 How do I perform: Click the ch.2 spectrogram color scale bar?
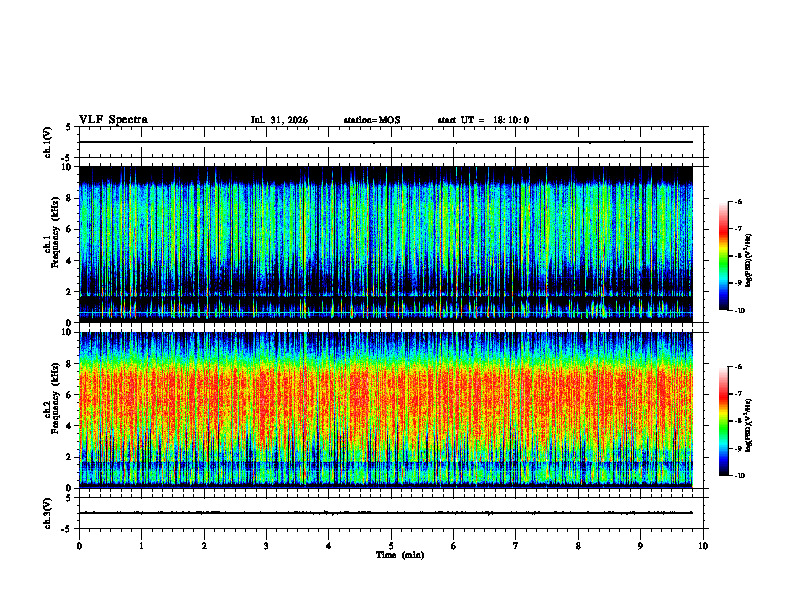point(723,421)
